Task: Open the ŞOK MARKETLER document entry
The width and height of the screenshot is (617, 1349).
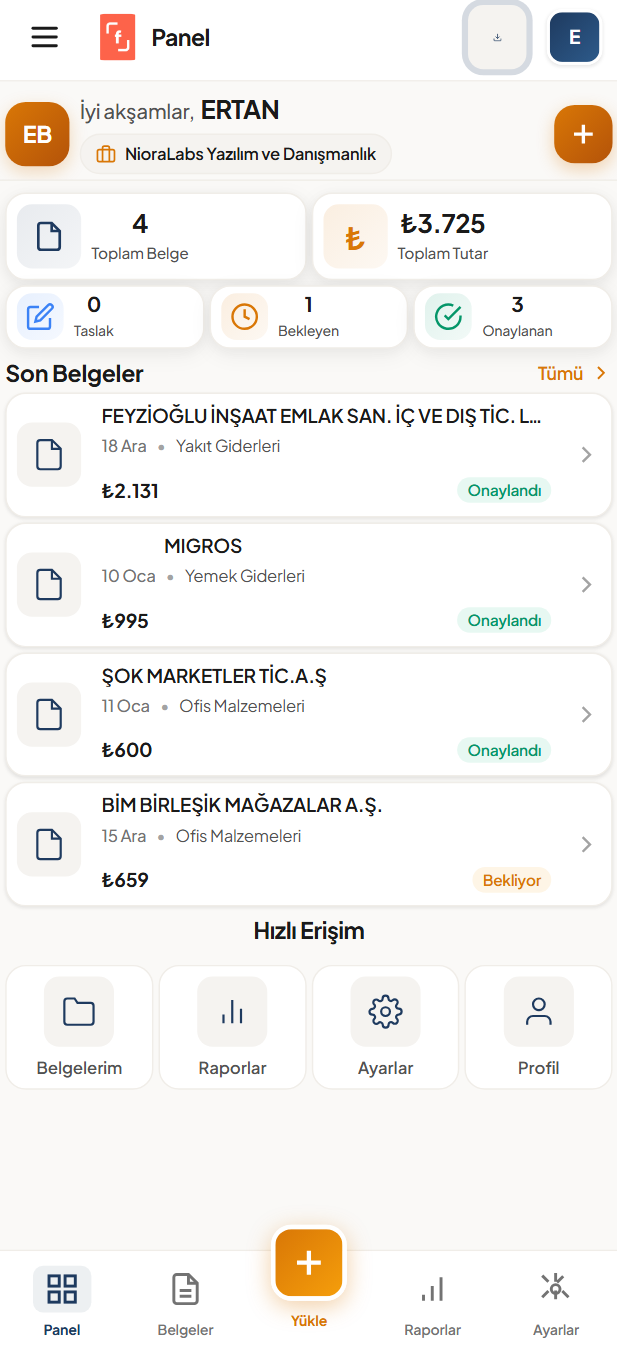Action: pos(300,714)
